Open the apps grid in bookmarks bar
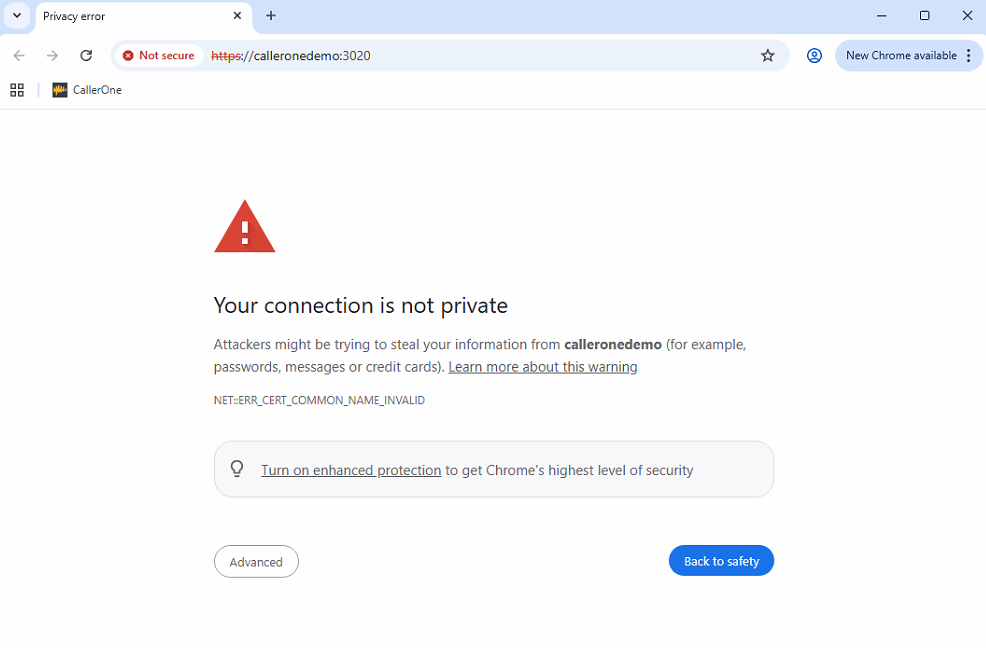The width and height of the screenshot is (986, 648). click(17, 90)
